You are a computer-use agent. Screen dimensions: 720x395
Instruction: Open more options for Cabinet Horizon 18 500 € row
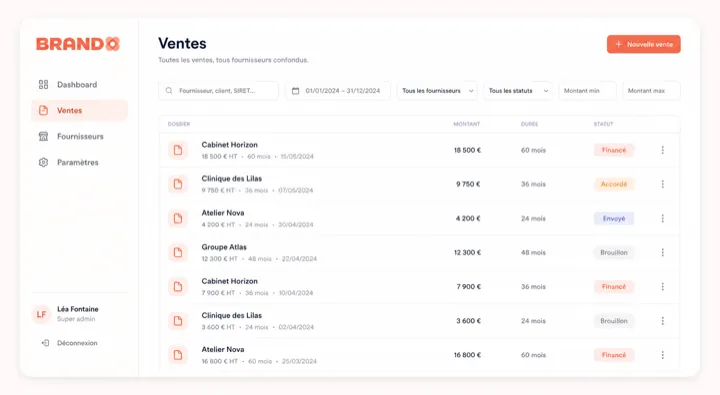coord(663,150)
